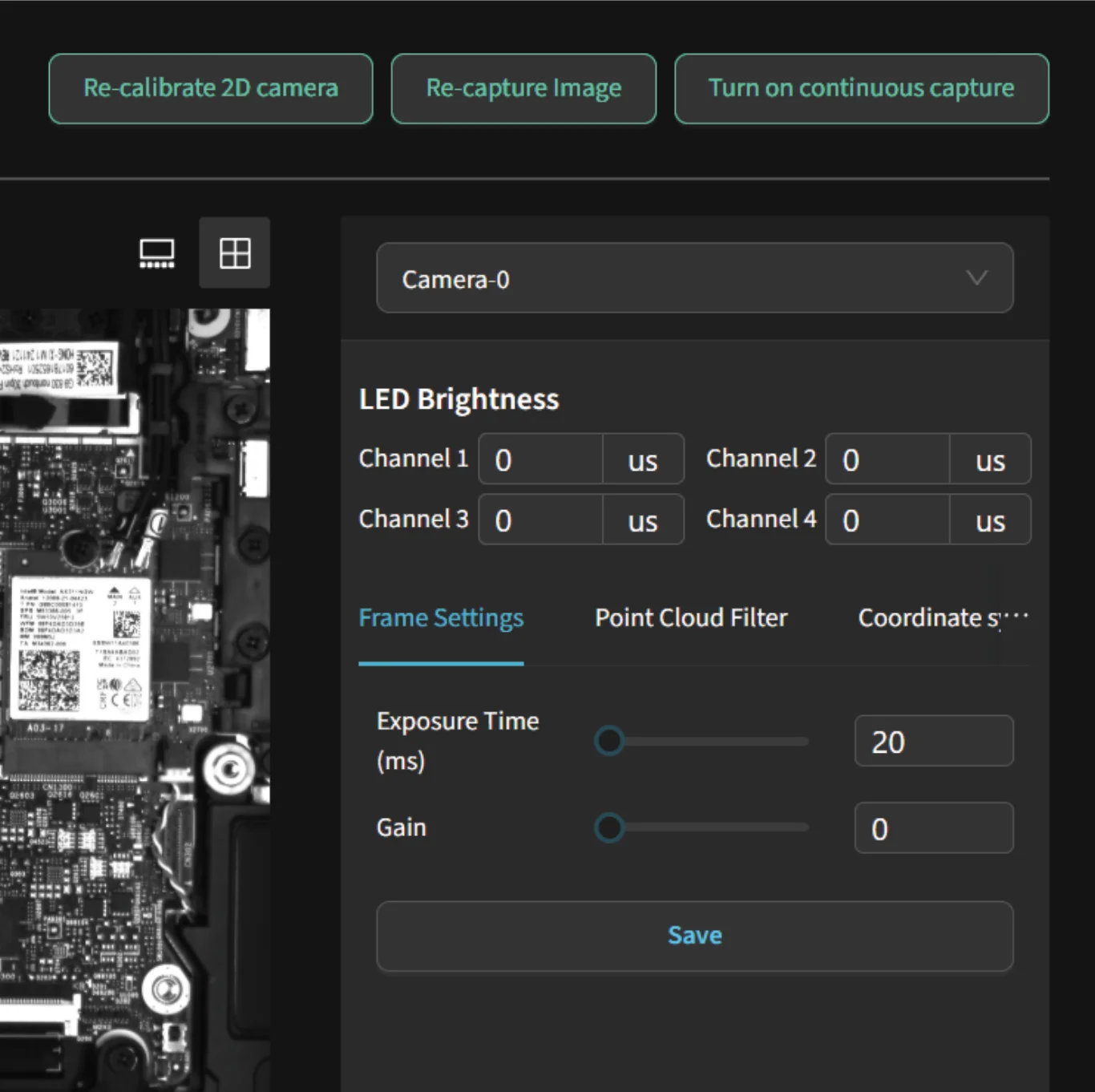Switch to the Point Cloud Filter tab

pos(690,618)
